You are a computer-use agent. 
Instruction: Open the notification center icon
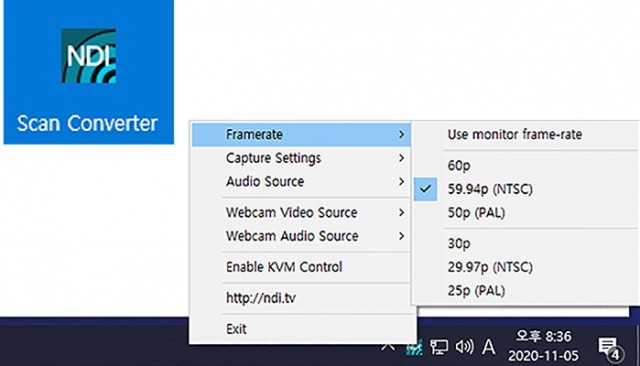610,349
